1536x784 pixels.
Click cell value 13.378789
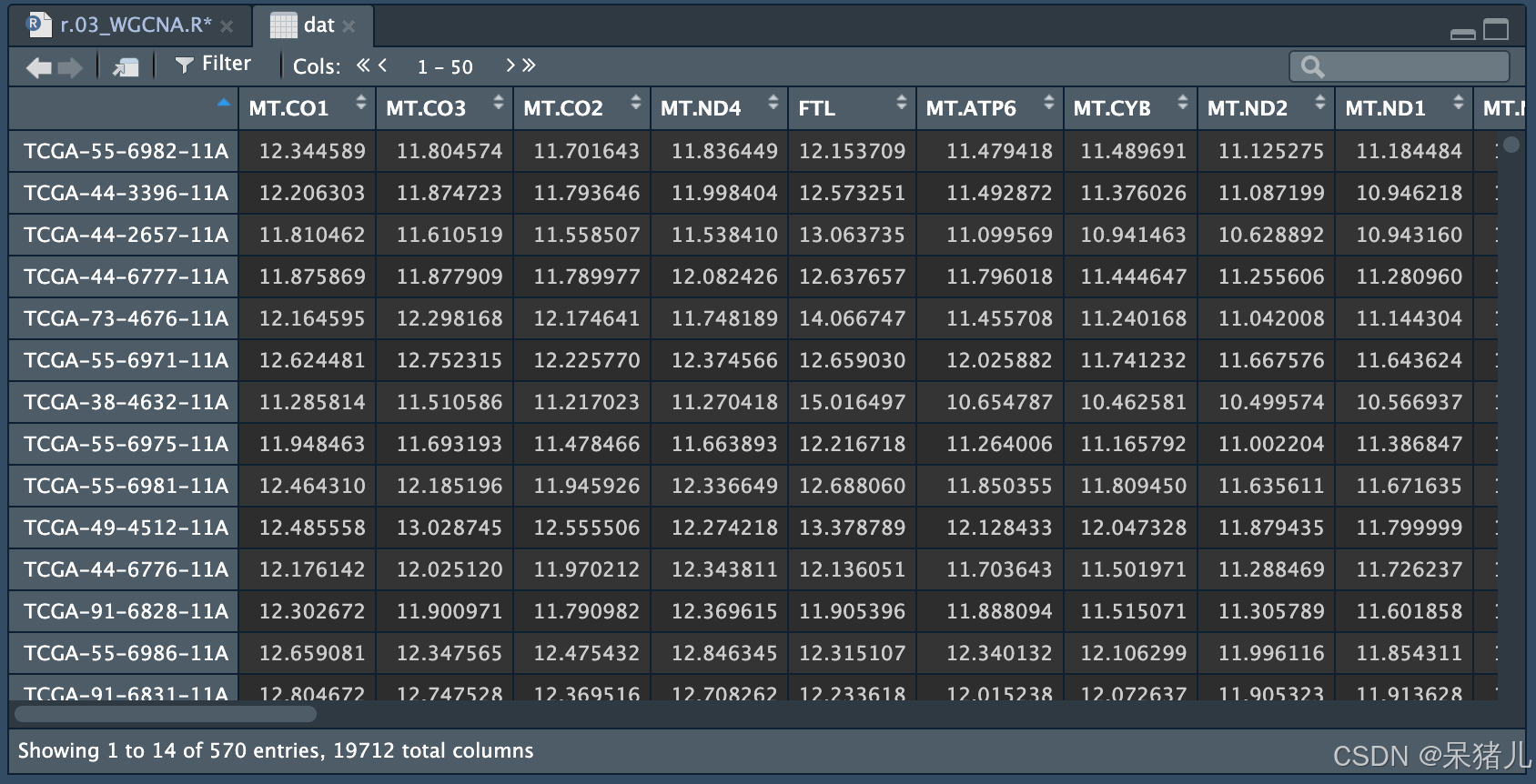click(x=852, y=528)
